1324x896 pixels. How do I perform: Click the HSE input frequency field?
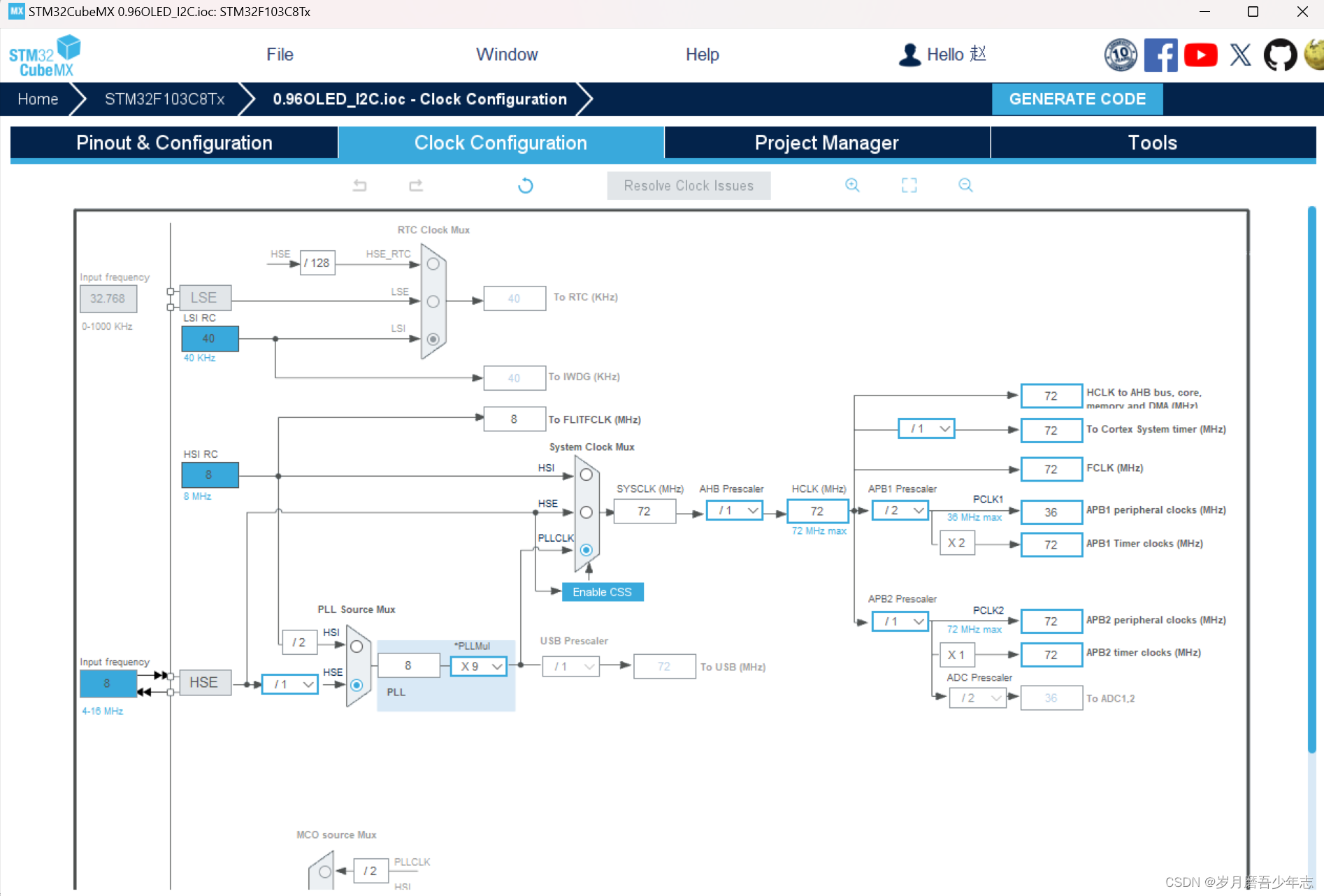(108, 684)
